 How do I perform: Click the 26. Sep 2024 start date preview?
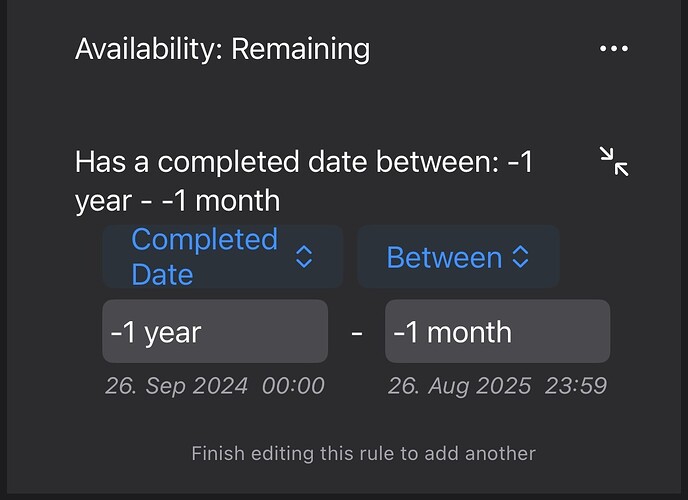[x=176, y=386]
